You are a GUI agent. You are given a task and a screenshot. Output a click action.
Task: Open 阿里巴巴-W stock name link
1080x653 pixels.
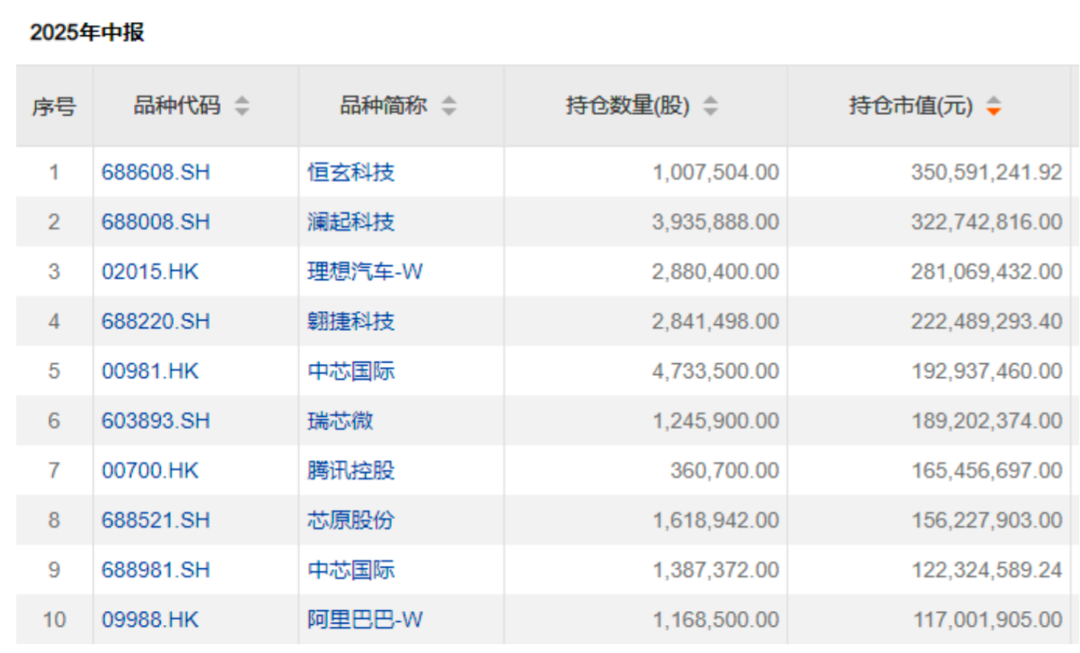[365, 619]
